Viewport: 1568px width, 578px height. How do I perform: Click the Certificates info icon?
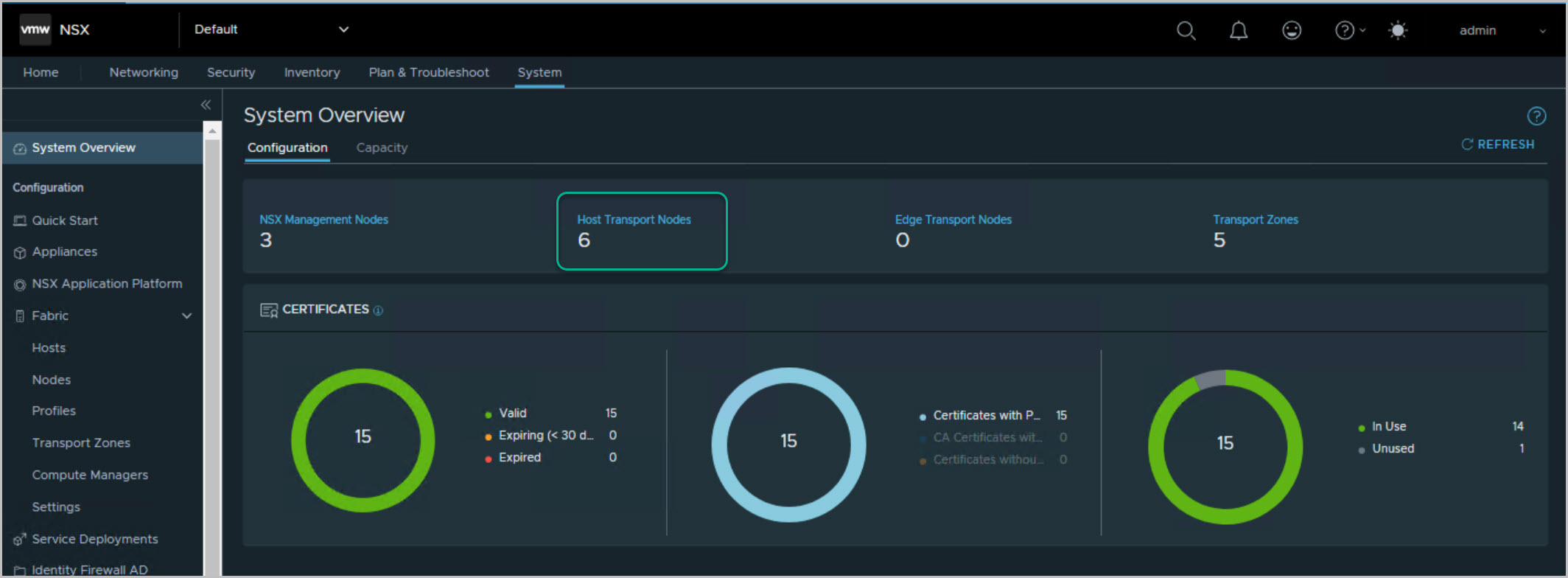pyautogui.click(x=378, y=310)
